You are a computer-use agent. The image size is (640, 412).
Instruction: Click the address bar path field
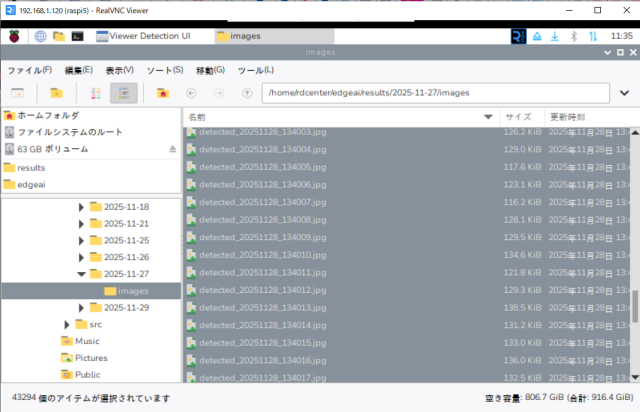pos(435,93)
